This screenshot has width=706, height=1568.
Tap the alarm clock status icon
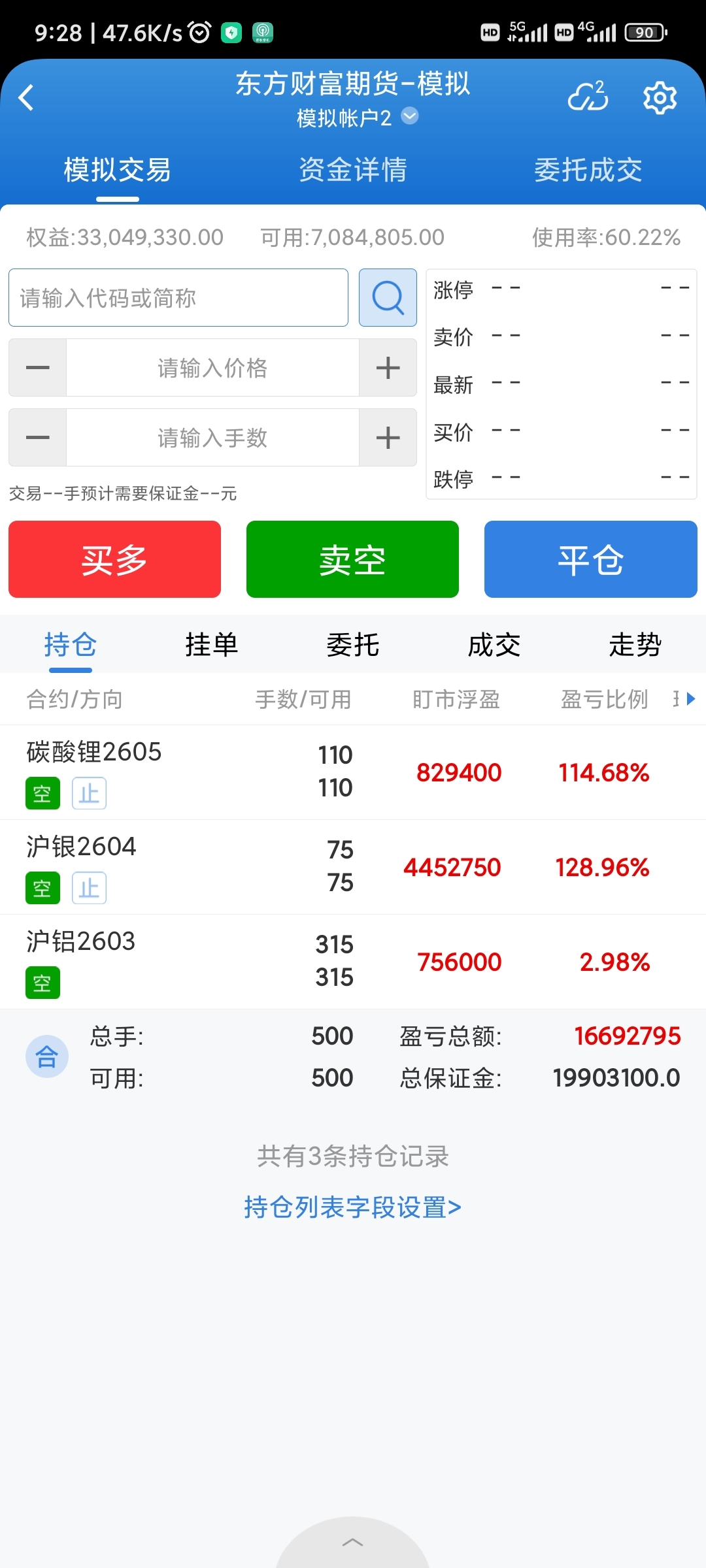pyautogui.click(x=199, y=32)
